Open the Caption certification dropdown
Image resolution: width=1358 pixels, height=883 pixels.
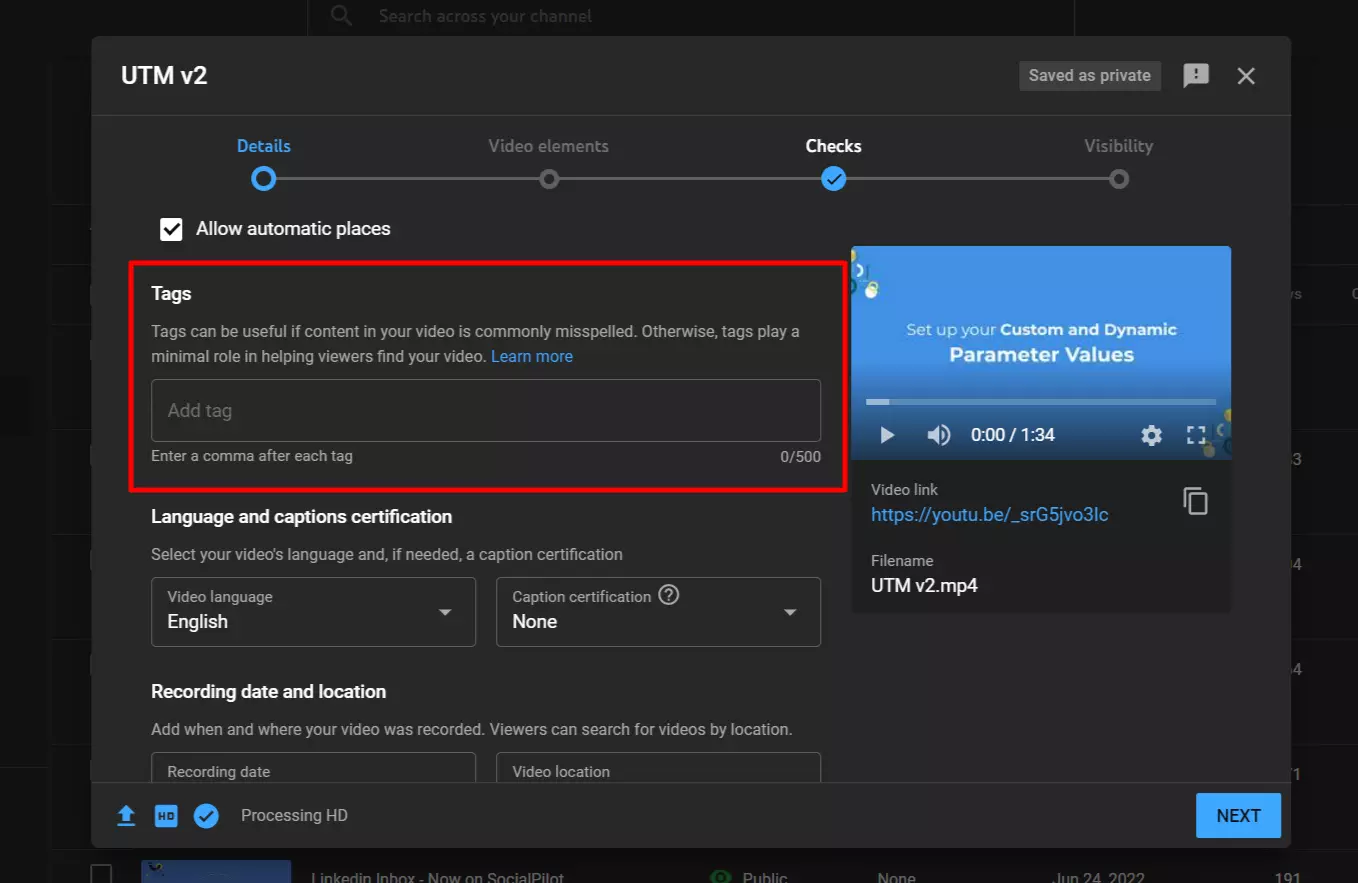click(x=789, y=612)
